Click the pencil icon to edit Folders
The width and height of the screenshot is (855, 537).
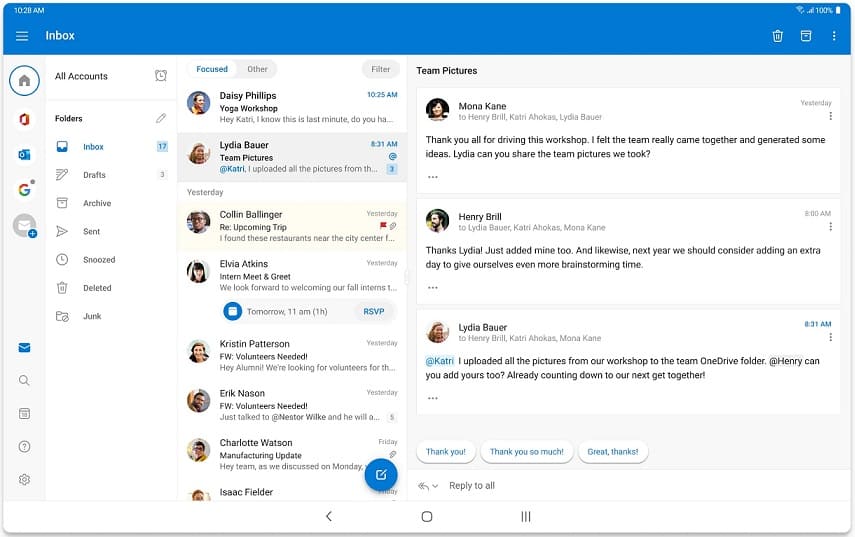[x=161, y=118]
